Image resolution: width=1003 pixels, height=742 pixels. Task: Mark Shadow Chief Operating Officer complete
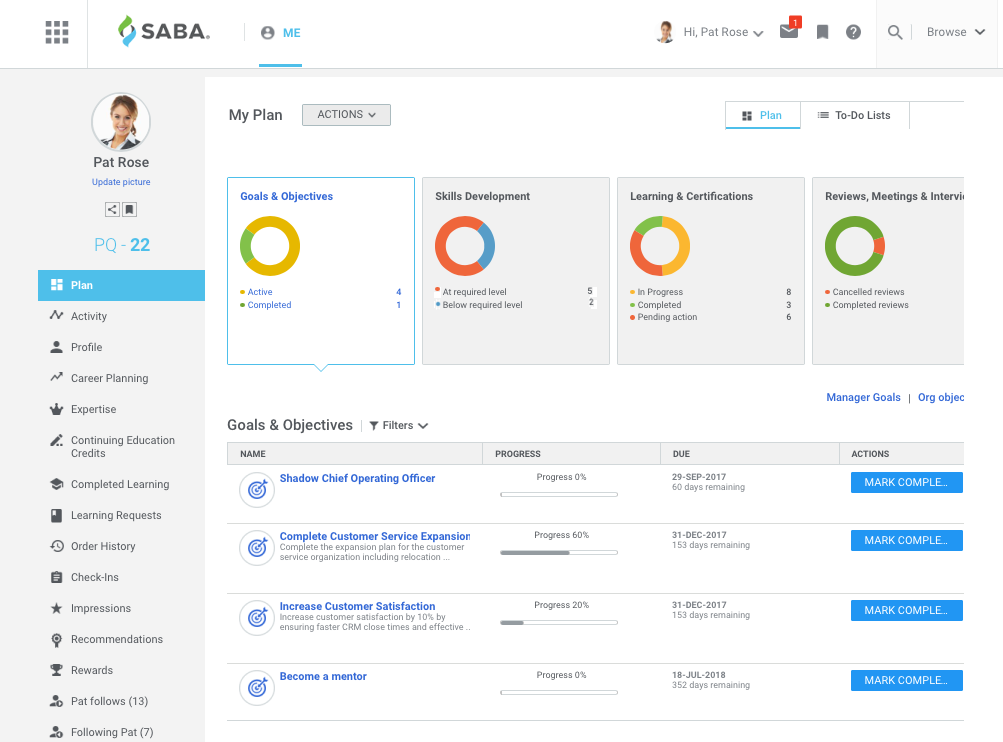pos(906,482)
